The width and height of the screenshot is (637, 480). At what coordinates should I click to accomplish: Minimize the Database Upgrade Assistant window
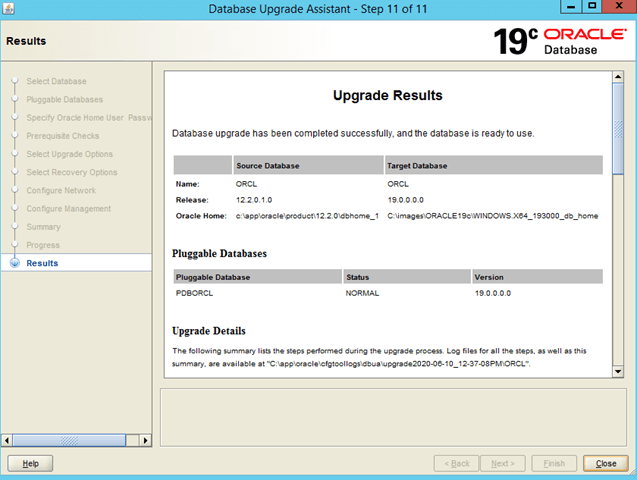[569, 9]
